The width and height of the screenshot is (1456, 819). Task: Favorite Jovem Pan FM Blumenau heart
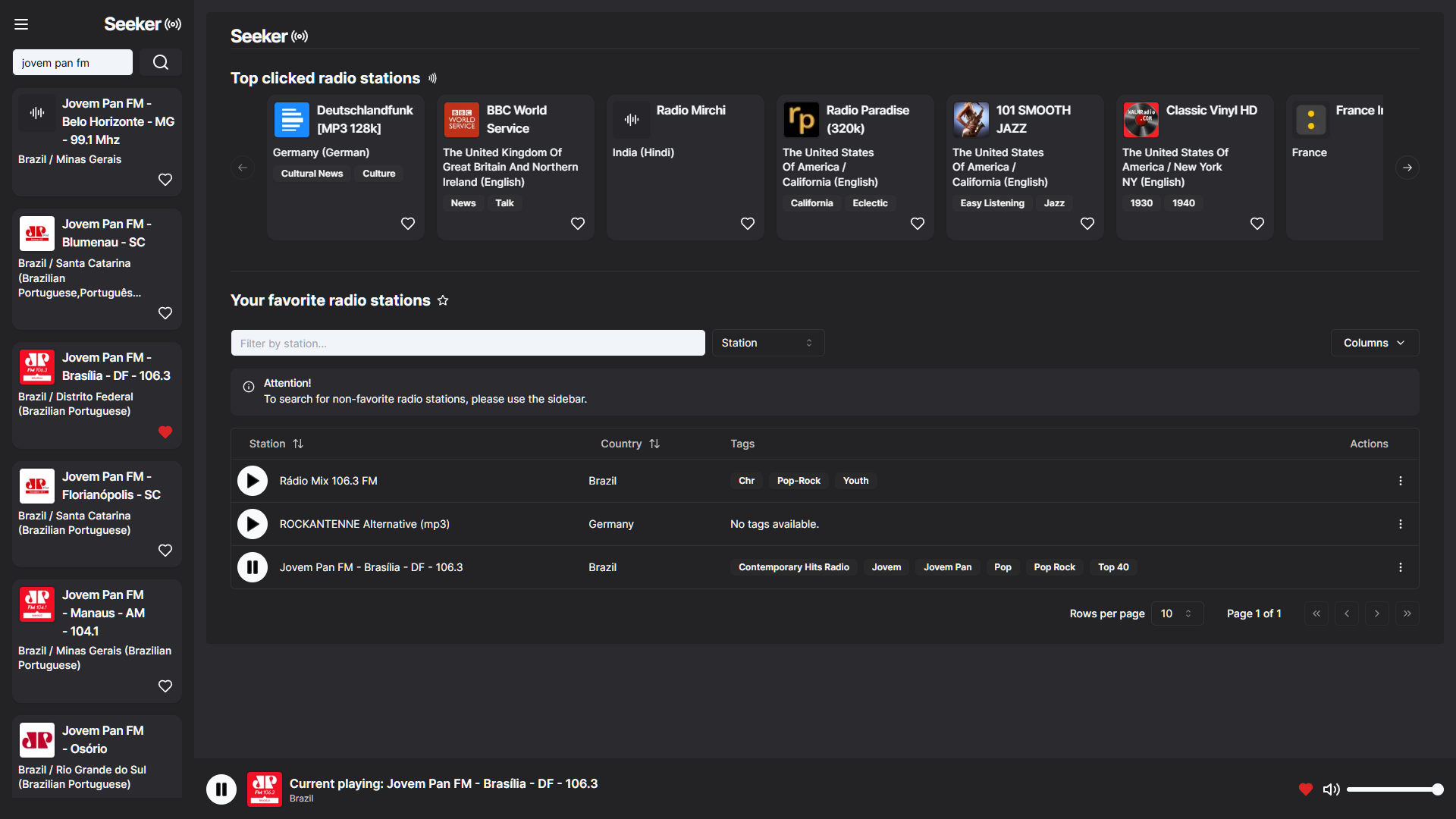(x=165, y=313)
